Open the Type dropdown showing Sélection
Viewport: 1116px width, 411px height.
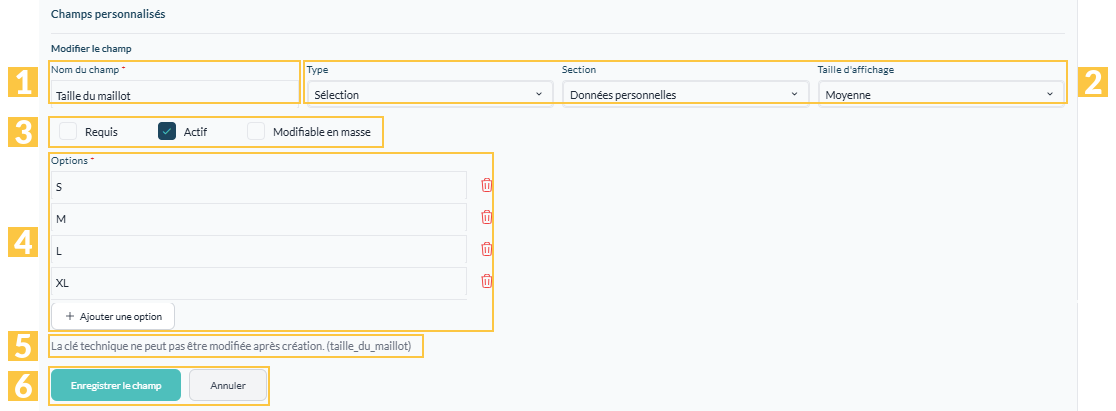coord(430,94)
